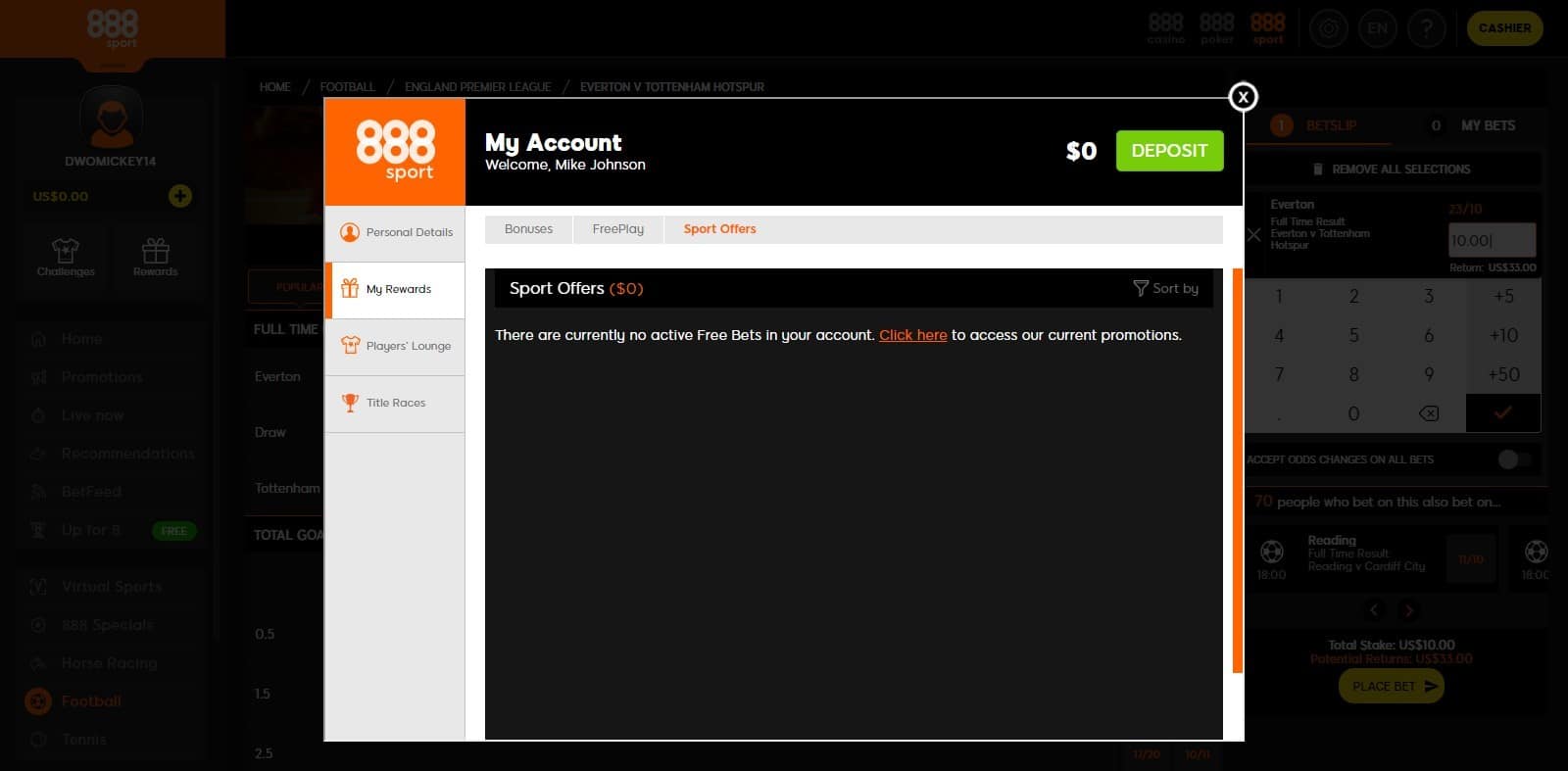
Task: Open Players' Lounge jersey icon
Action: point(350,345)
